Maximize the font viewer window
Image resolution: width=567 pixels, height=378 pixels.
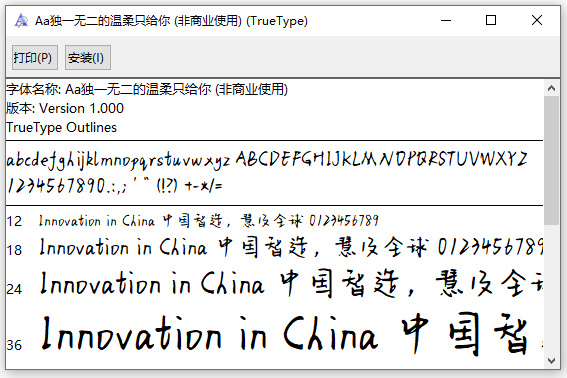[x=491, y=21]
